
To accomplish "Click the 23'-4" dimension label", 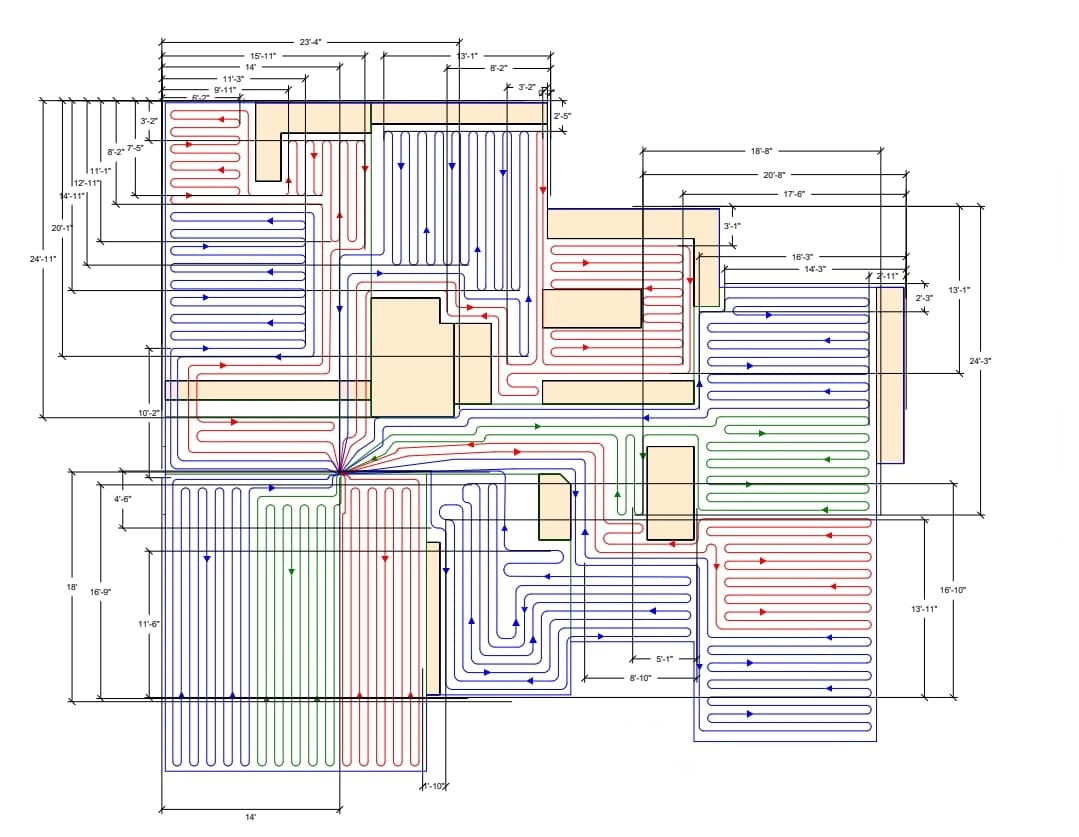I will click(310, 42).
